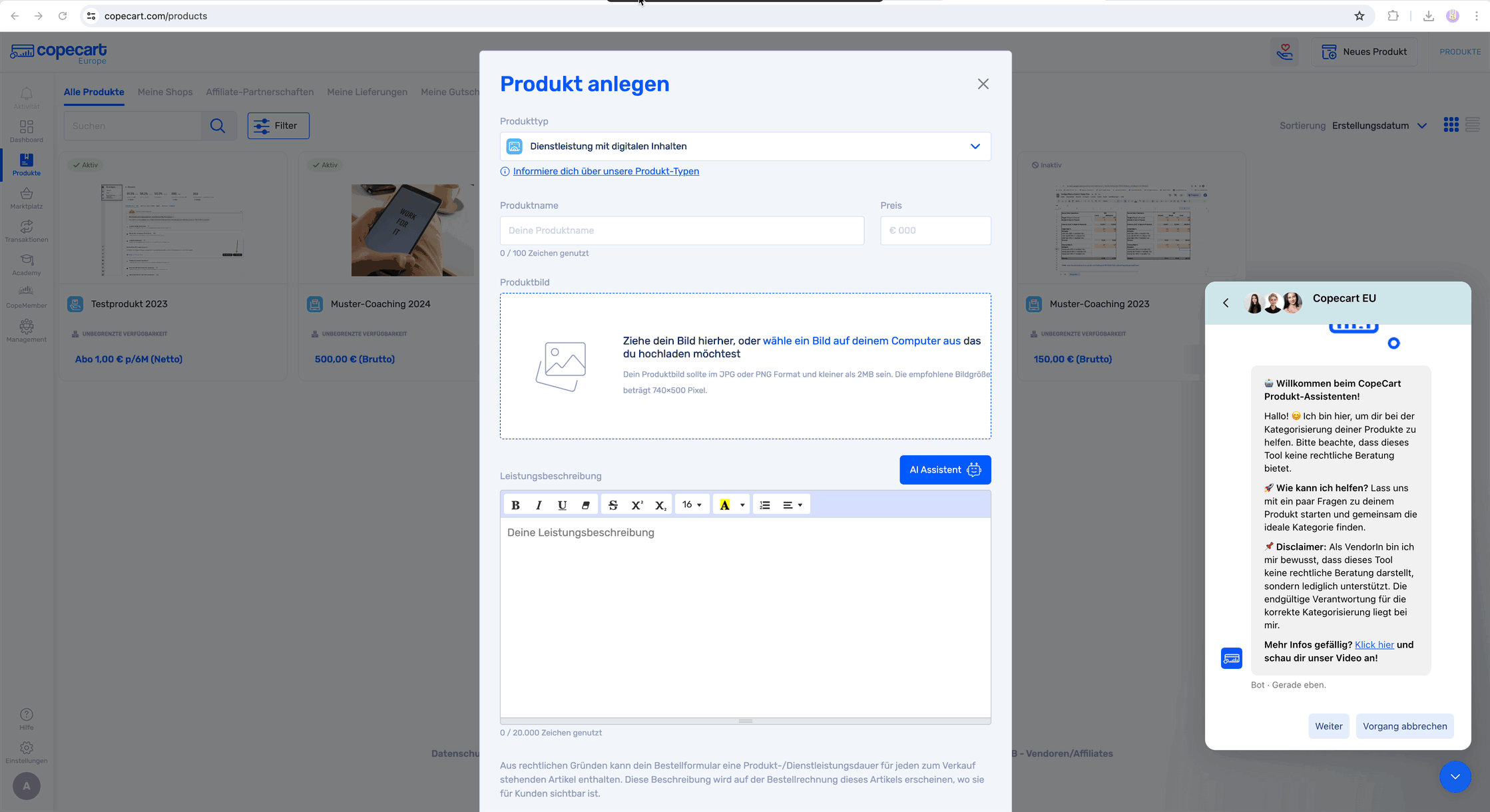Image resolution: width=1490 pixels, height=812 pixels.
Task: Switch to grid view layout
Action: (1451, 125)
